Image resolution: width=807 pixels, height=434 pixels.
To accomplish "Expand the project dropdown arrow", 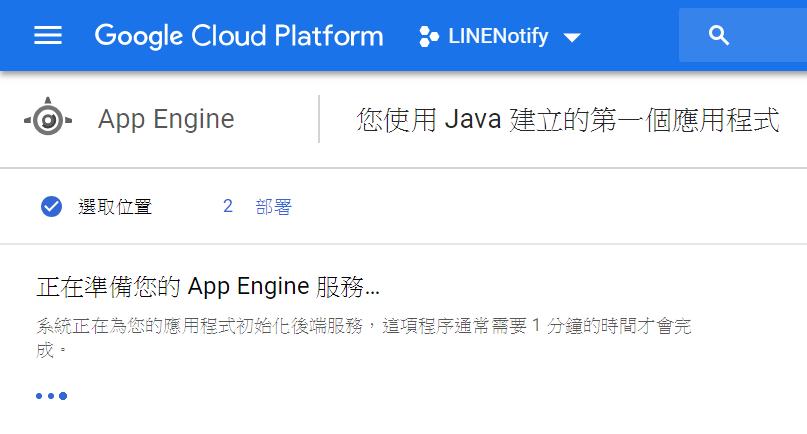I will coord(572,38).
